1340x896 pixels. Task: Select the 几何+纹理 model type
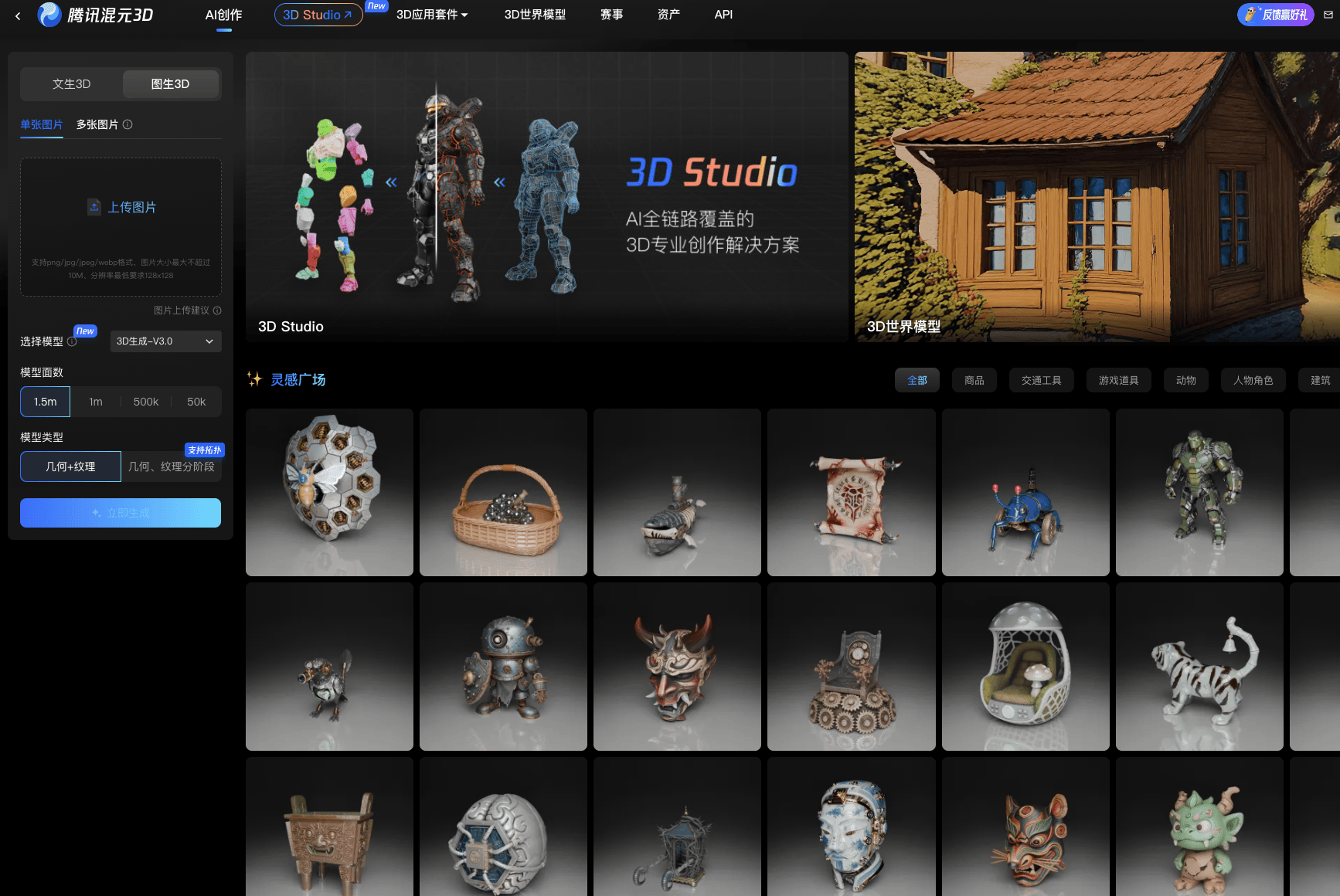[70, 467]
